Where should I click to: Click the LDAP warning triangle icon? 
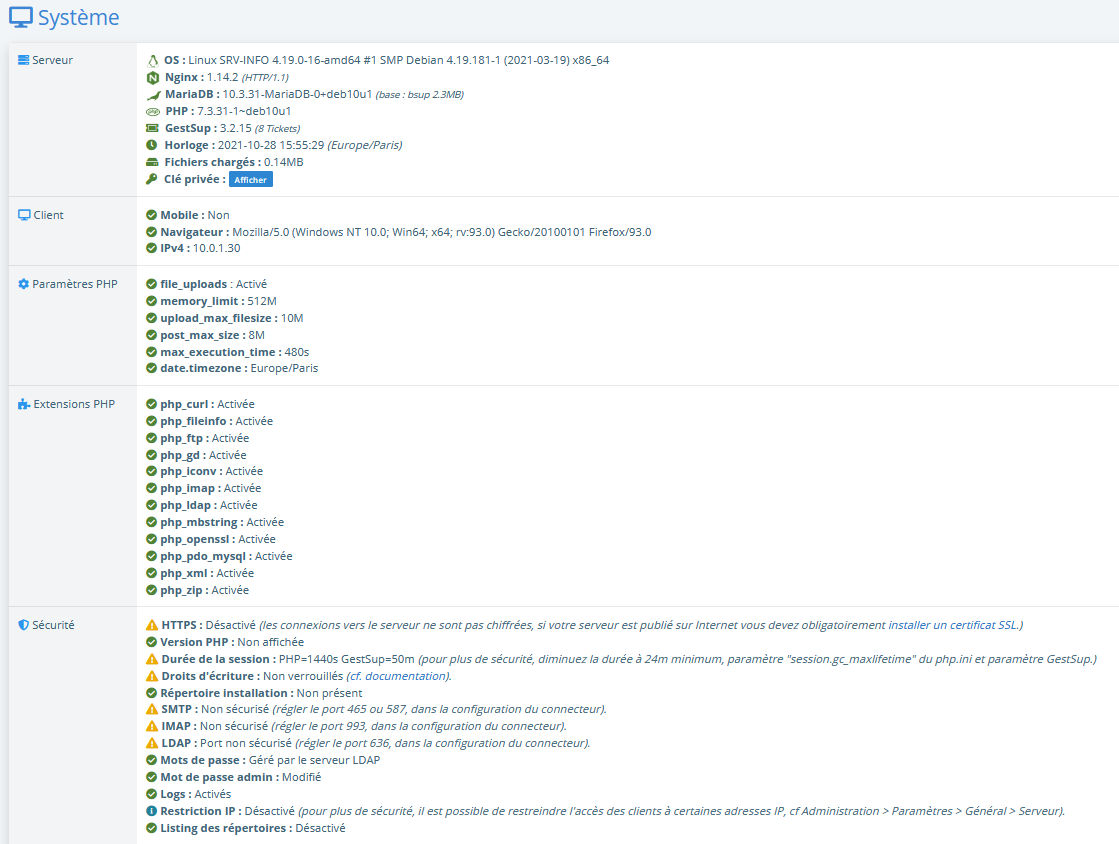152,743
